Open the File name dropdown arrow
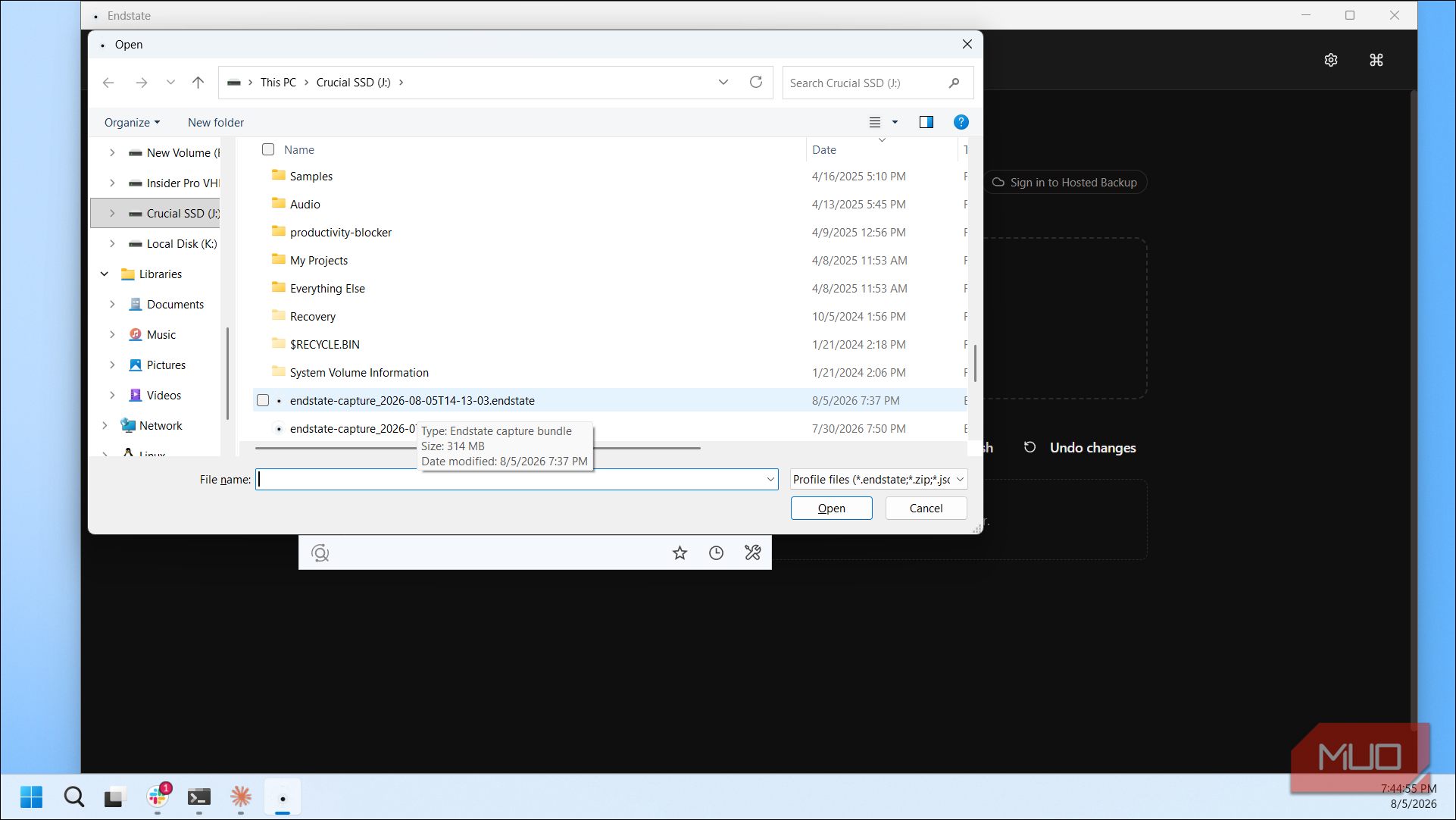This screenshot has width=1456, height=820. 770,480
